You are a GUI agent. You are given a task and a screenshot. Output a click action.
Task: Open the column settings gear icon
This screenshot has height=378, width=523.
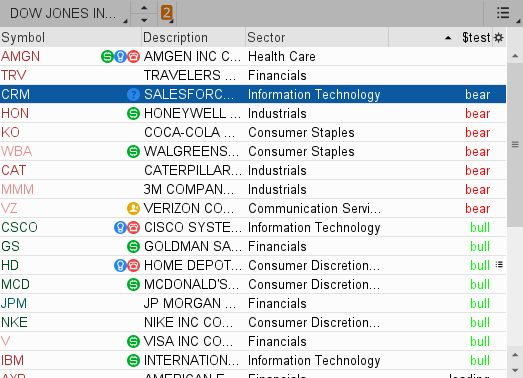(498, 37)
